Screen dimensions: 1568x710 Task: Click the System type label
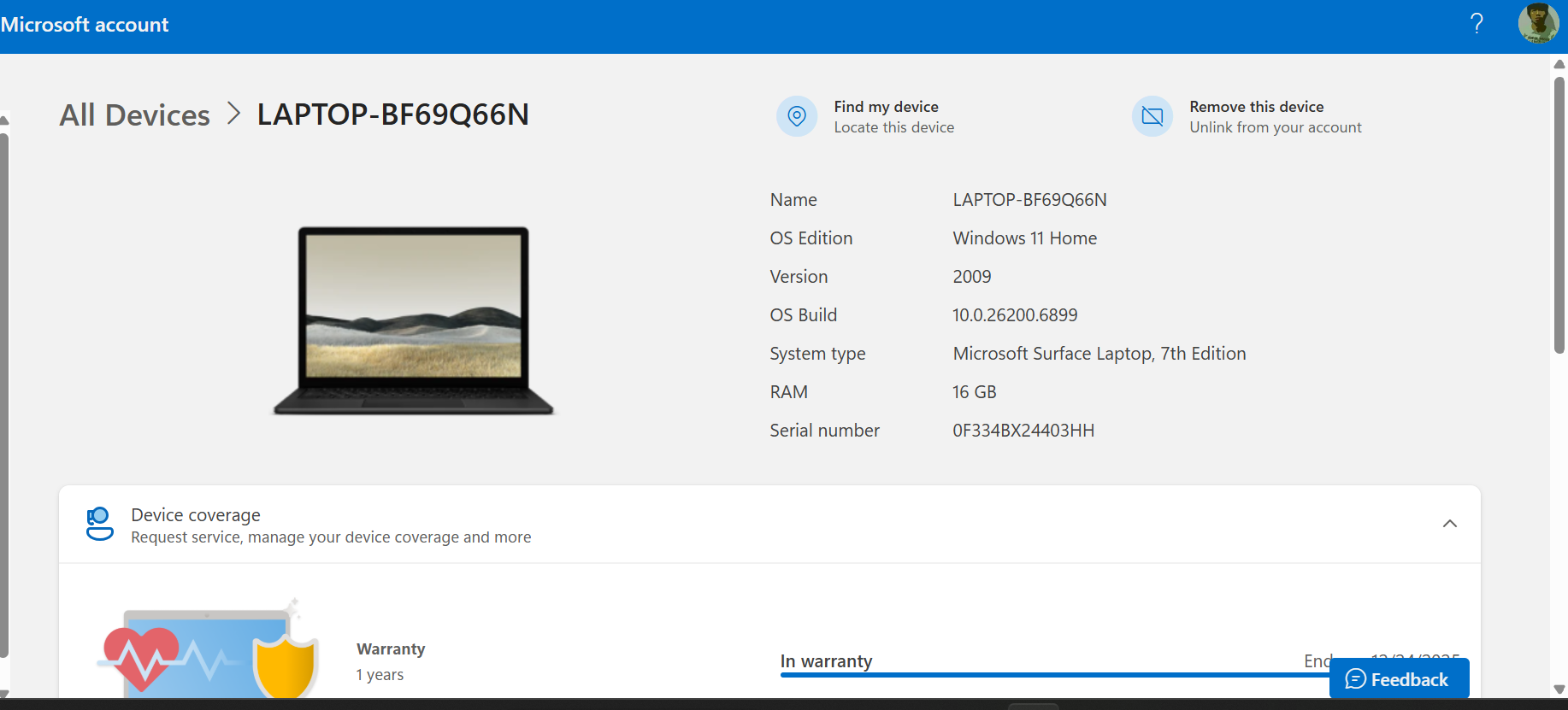click(817, 354)
